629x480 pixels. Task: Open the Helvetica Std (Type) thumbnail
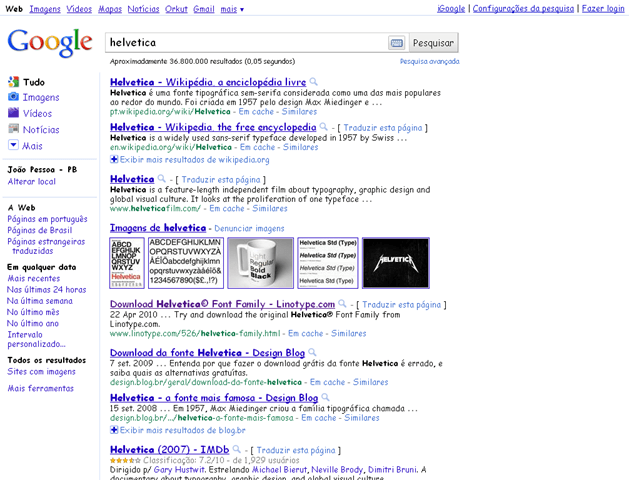(328, 263)
